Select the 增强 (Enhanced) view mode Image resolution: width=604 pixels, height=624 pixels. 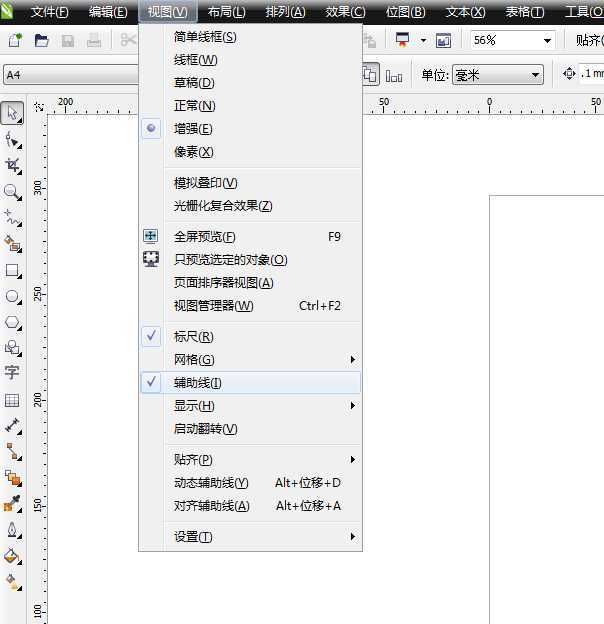pyautogui.click(x=193, y=129)
